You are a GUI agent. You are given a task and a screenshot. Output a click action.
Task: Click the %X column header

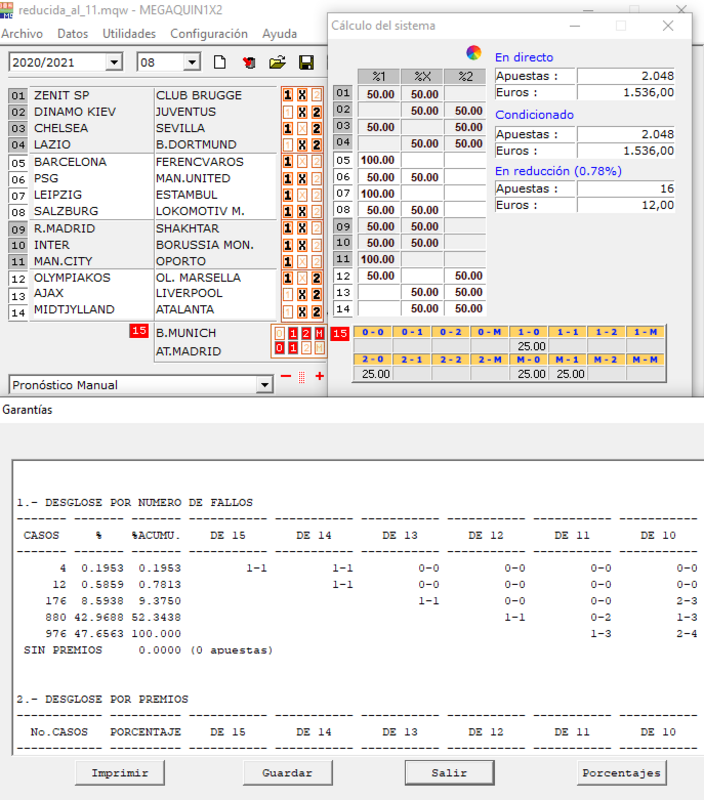point(422,77)
